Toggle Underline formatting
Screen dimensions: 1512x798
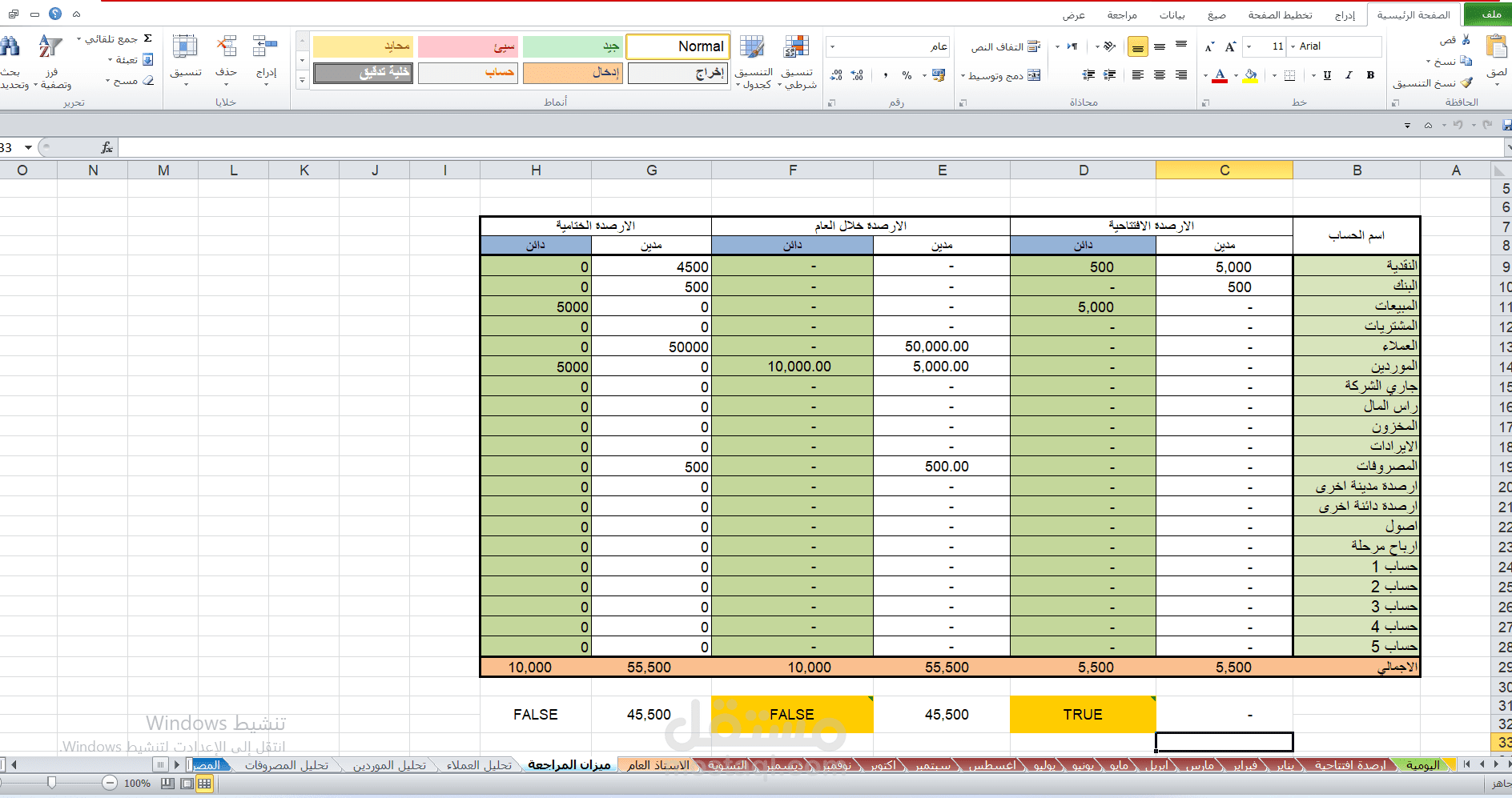click(x=1327, y=75)
